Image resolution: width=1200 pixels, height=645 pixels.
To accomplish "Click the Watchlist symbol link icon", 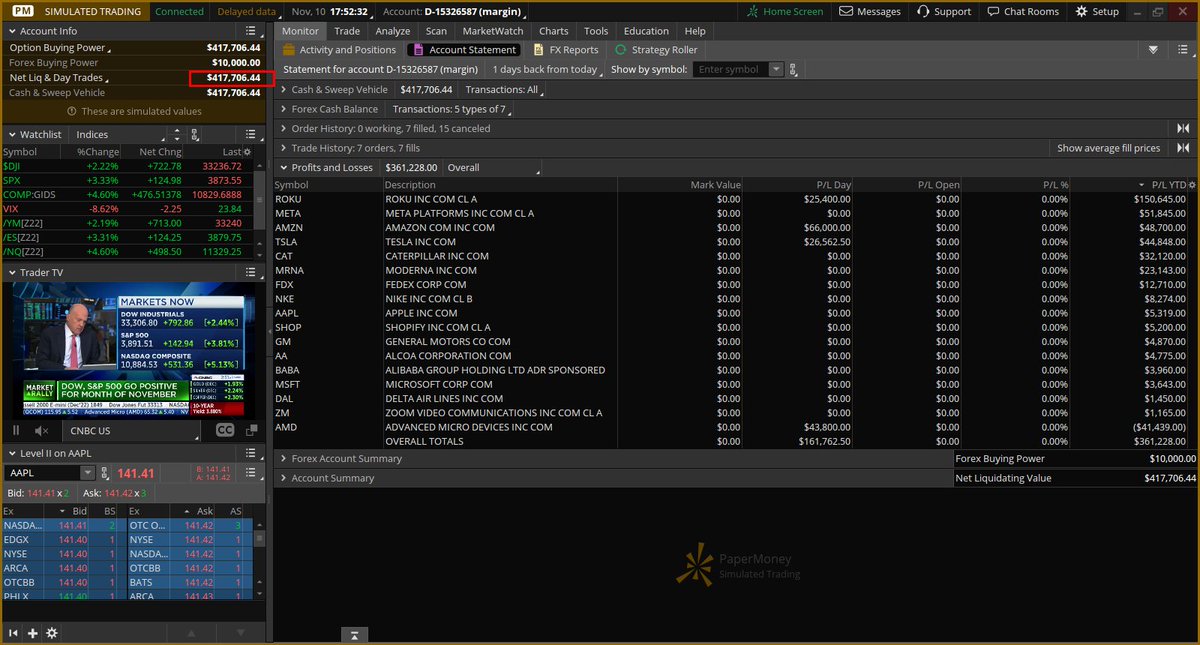I will click(x=195, y=134).
